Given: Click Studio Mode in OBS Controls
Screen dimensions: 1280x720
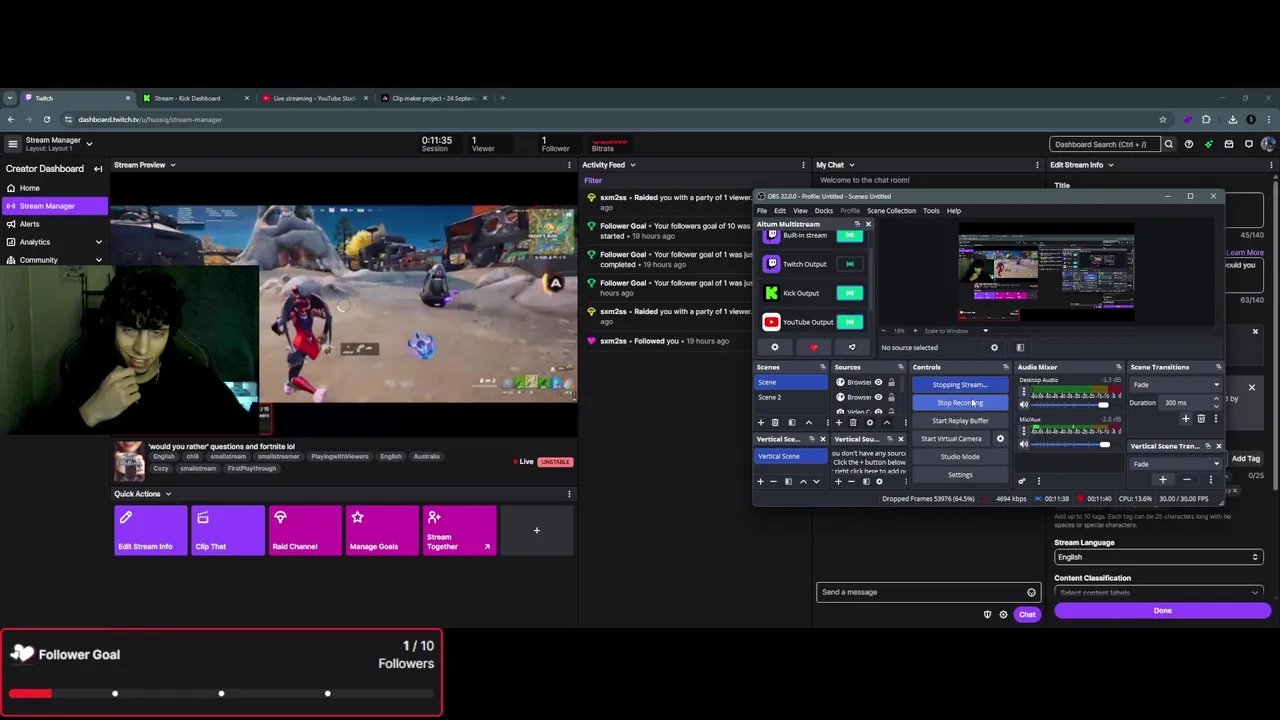Looking at the screenshot, I should [960, 457].
